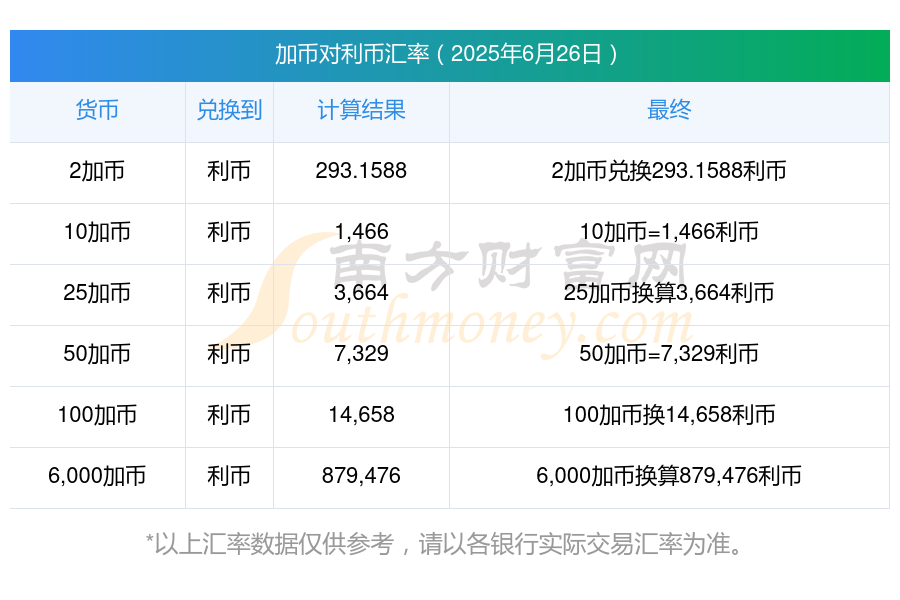Viewport: 900px width, 600px height.
Task: Click 利币 in the 10加币 row
Action: tap(229, 232)
